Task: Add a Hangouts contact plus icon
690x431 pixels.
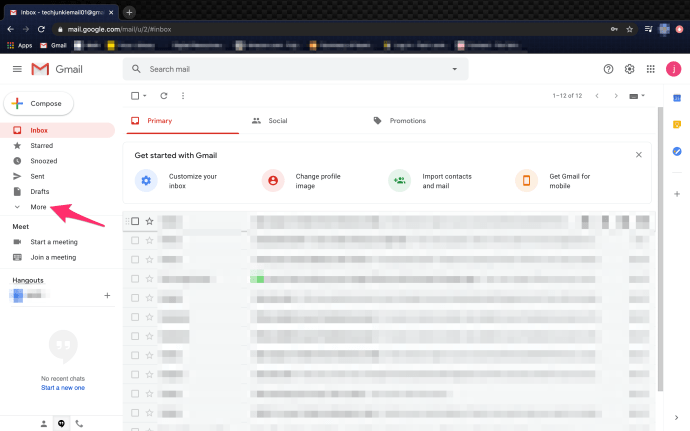Action: (107, 295)
